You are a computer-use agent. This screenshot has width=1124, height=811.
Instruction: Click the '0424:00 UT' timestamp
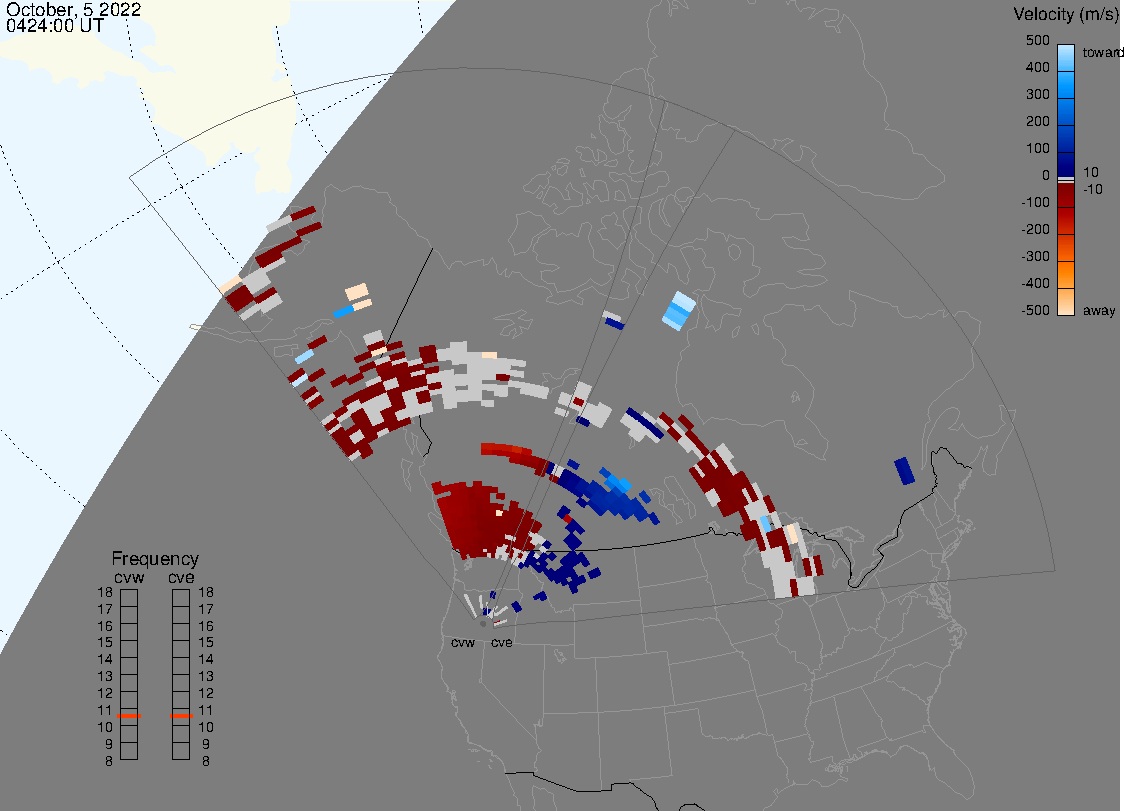[54, 26]
